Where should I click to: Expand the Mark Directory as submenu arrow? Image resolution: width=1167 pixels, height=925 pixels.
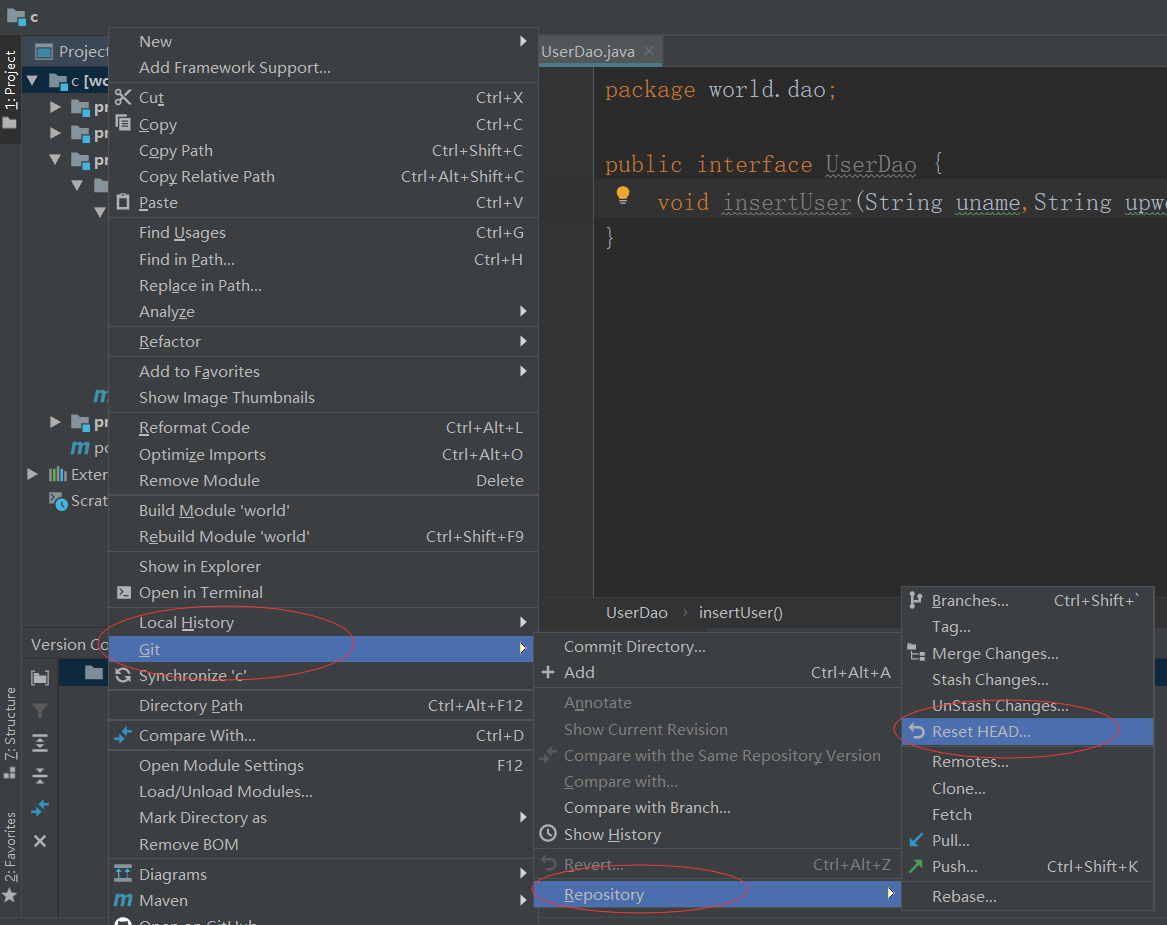pos(523,817)
